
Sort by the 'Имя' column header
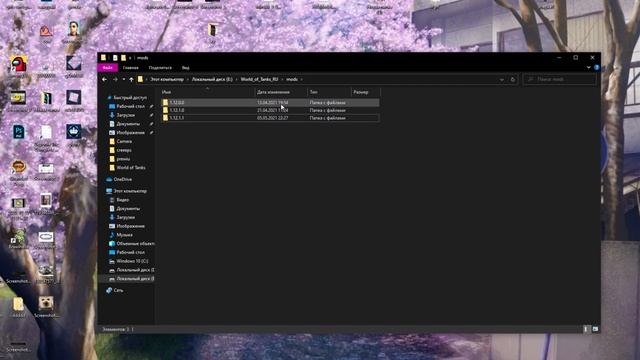[x=207, y=92]
